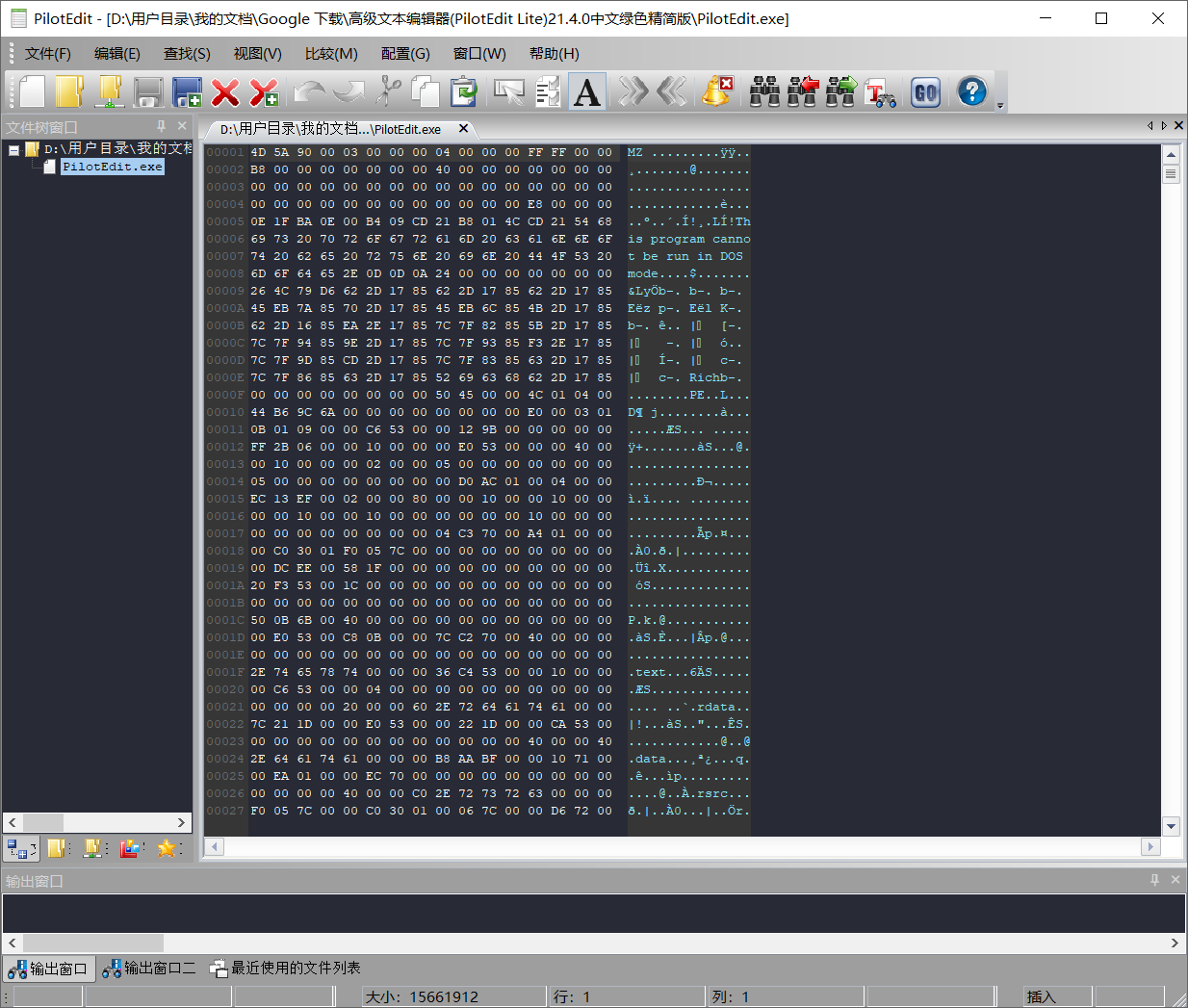
Task: Switch to the PilotEdit.exe document tab
Action: point(330,129)
